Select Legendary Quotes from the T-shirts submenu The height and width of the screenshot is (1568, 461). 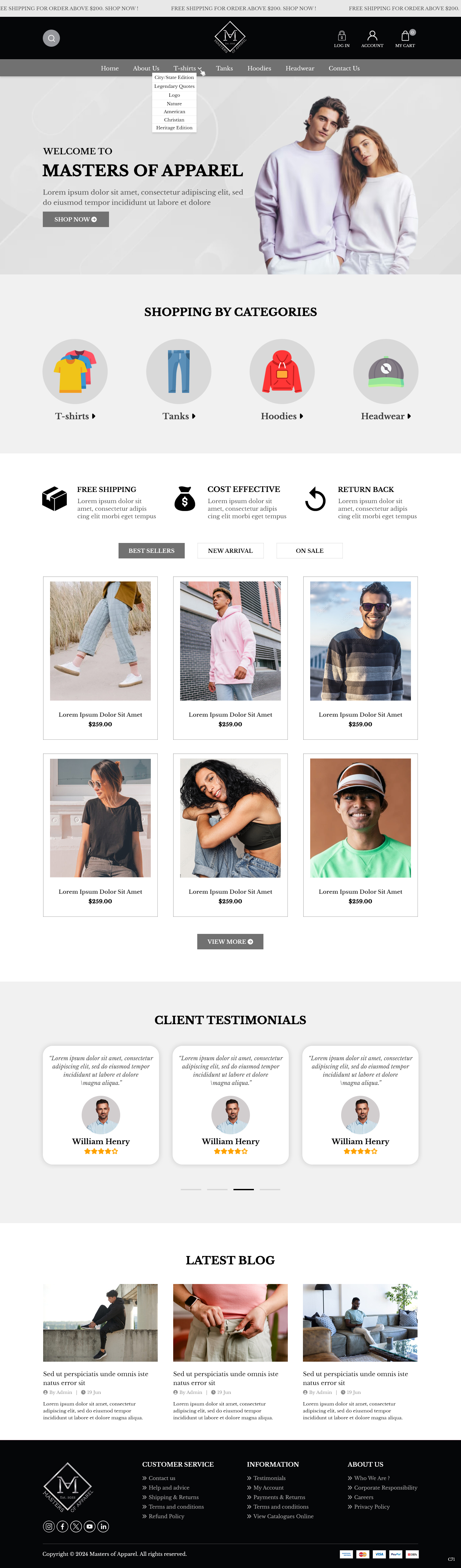pos(174,87)
